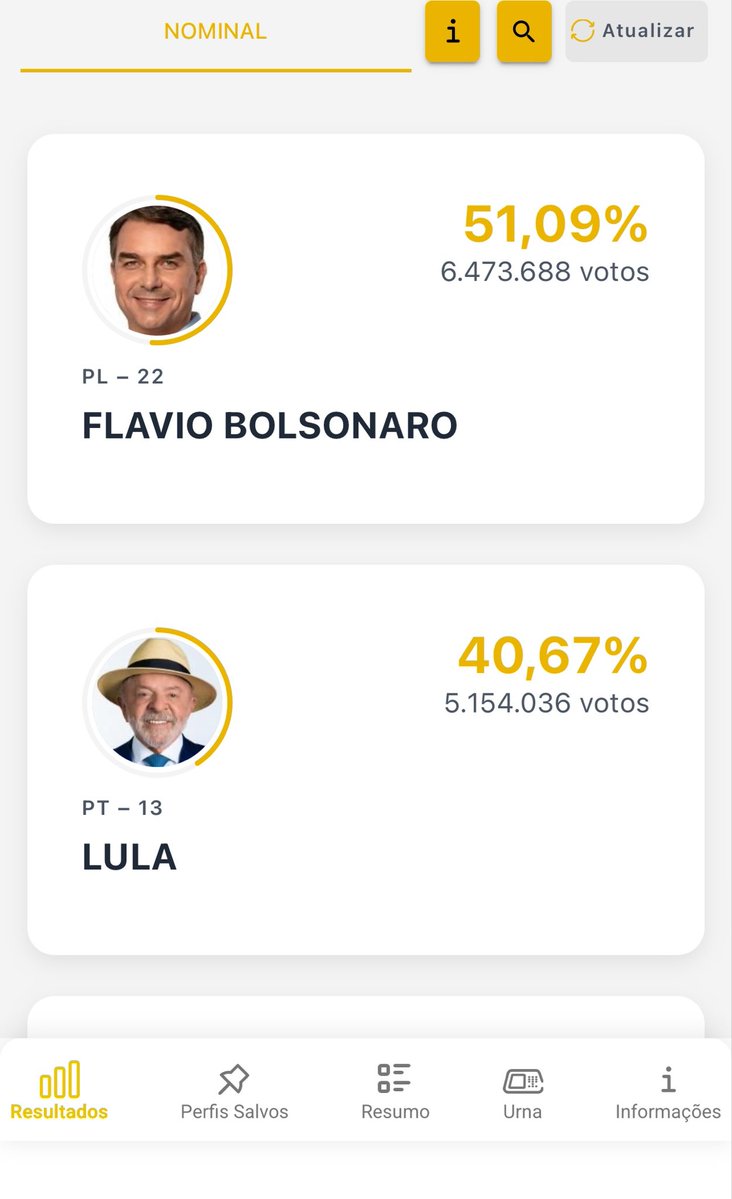732x1199 pixels.
Task: Select the Resultados tab label
Action: click(59, 1111)
